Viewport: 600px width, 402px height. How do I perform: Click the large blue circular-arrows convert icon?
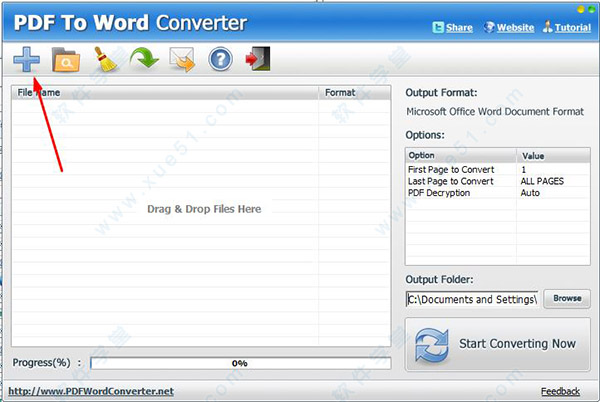click(431, 344)
